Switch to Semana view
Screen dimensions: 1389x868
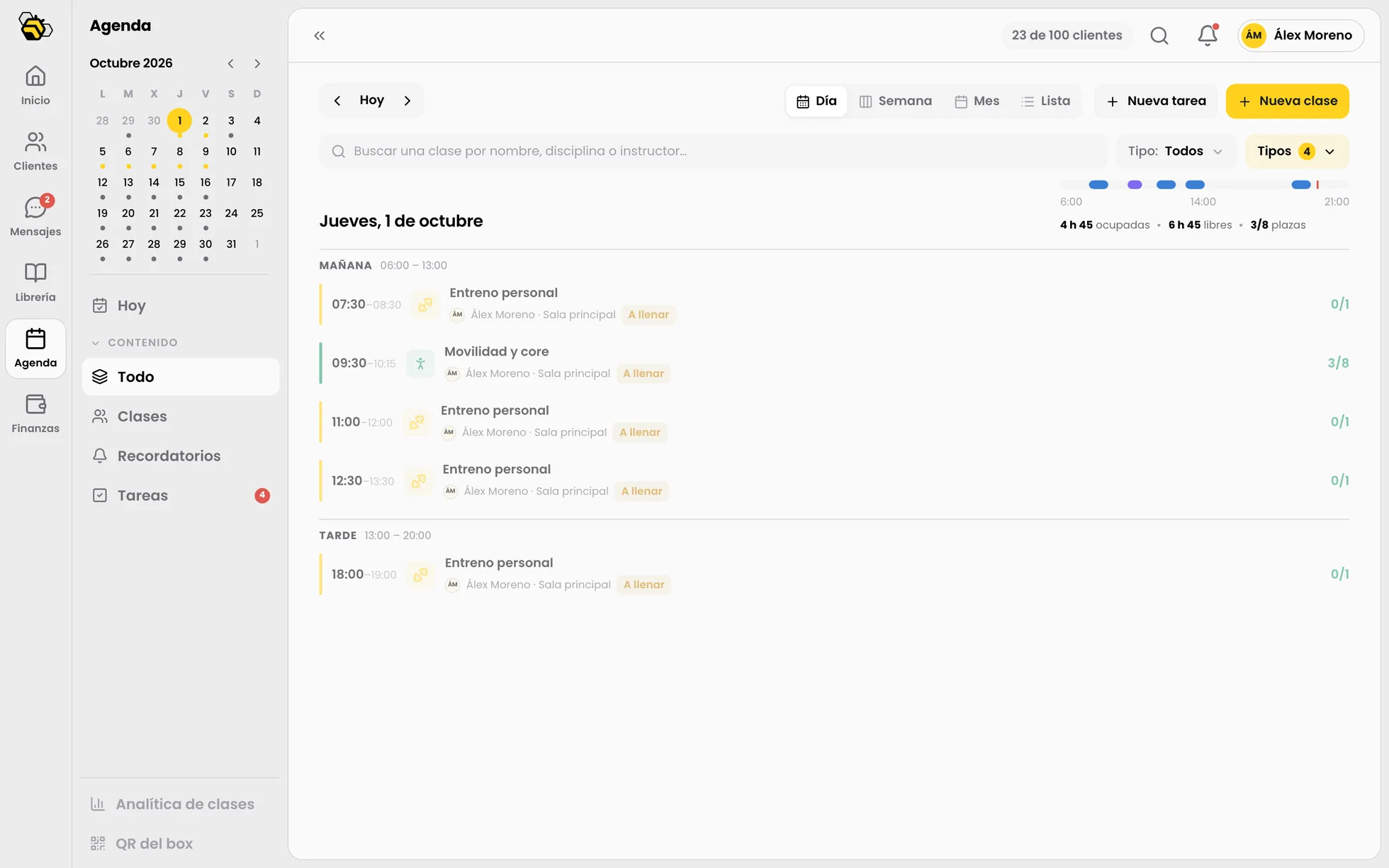point(896,101)
